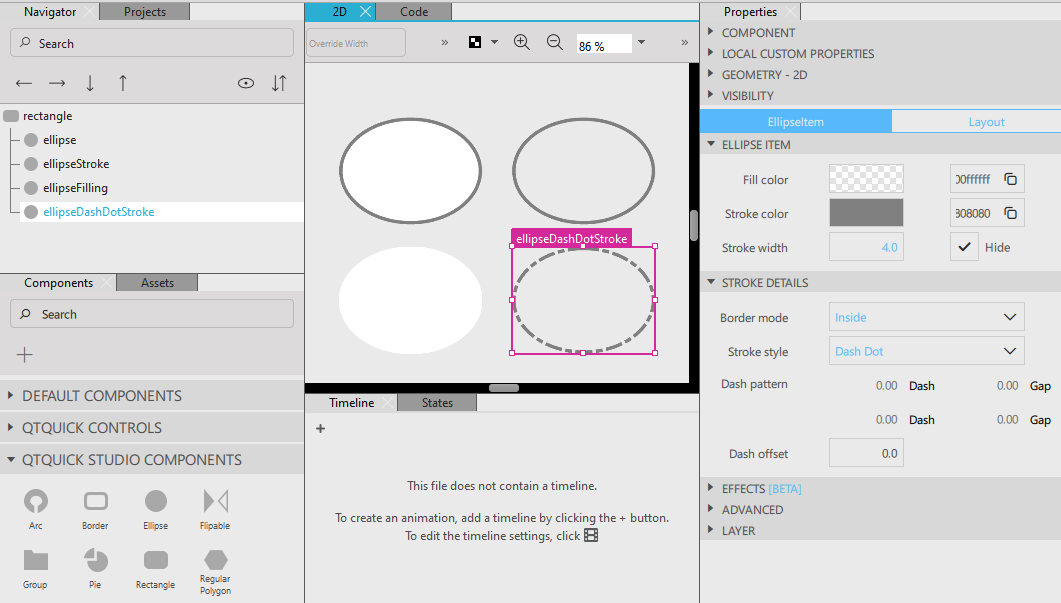Select the Regular Polygon component icon
The image size is (1061, 603).
tap(215, 560)
